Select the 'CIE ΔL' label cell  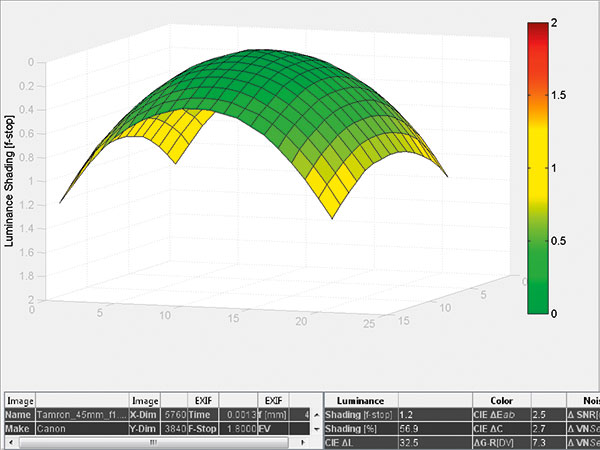tap(361, 443)
